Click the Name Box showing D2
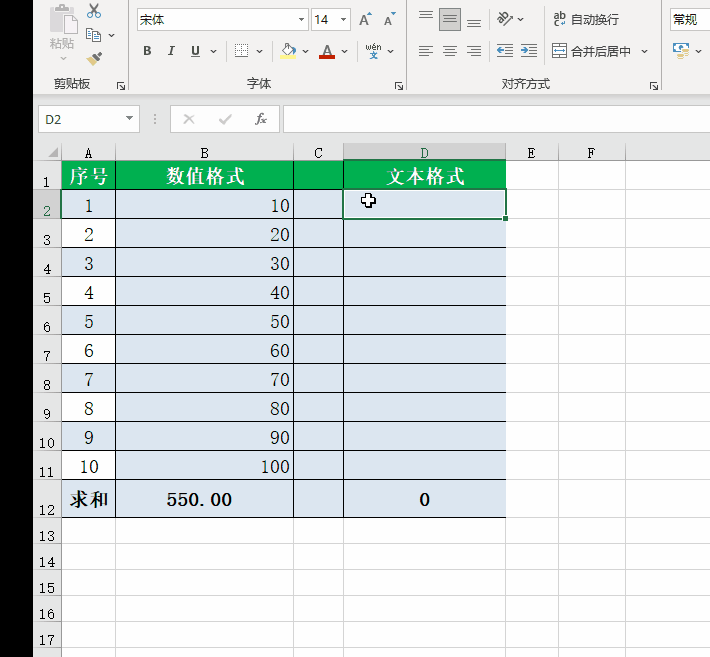 click(81, 119)
